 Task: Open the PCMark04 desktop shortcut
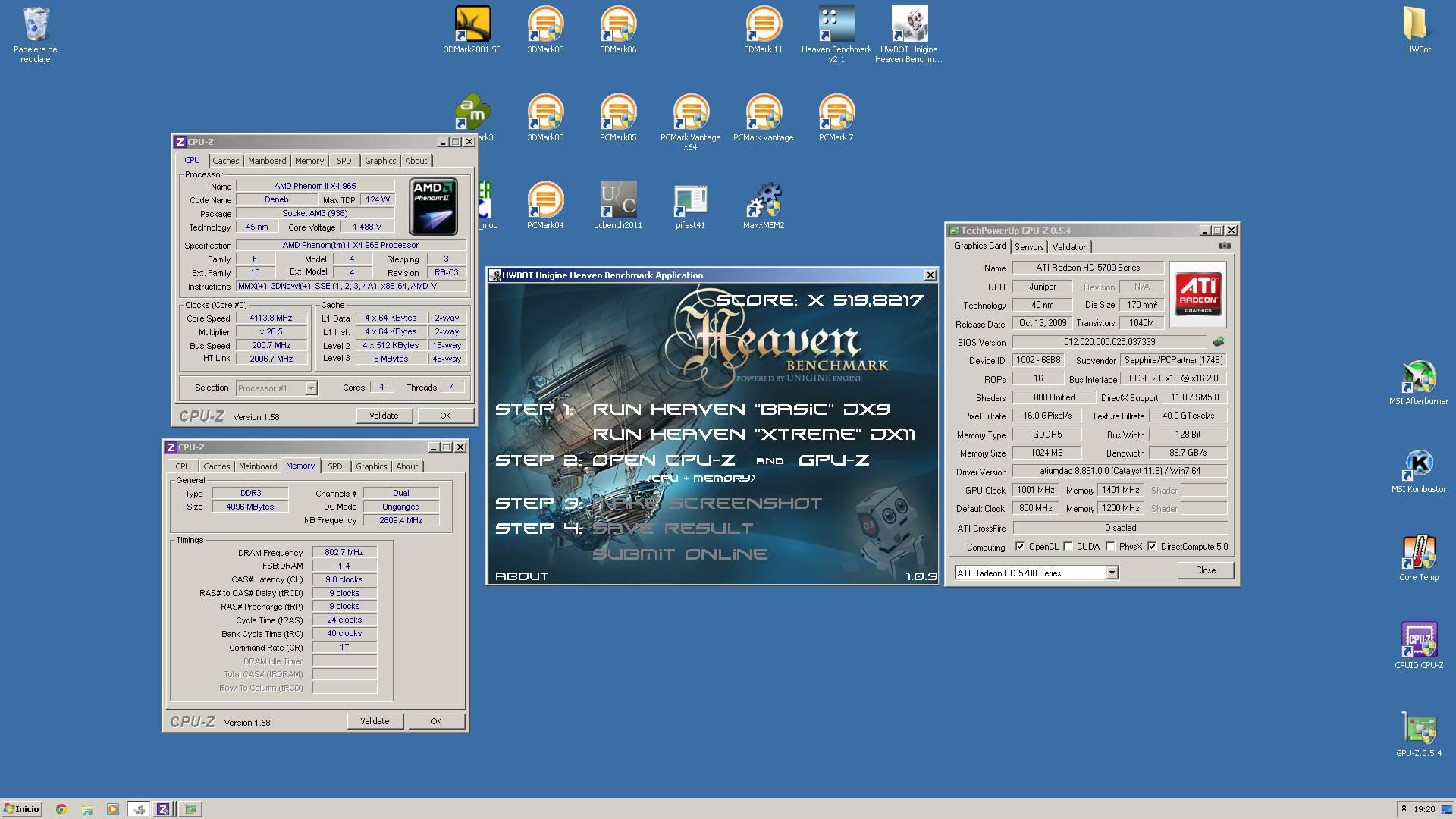545,206
